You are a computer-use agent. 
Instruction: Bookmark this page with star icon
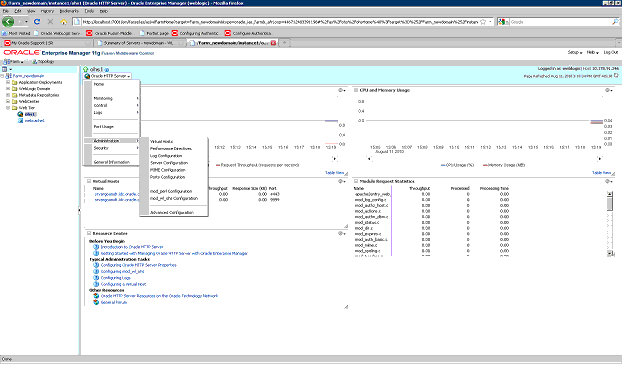483,22
